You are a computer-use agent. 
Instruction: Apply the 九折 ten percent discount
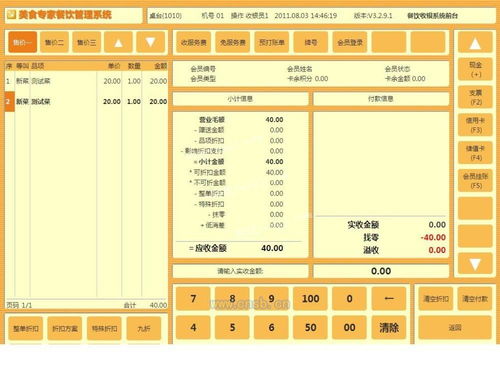(144, 329)
